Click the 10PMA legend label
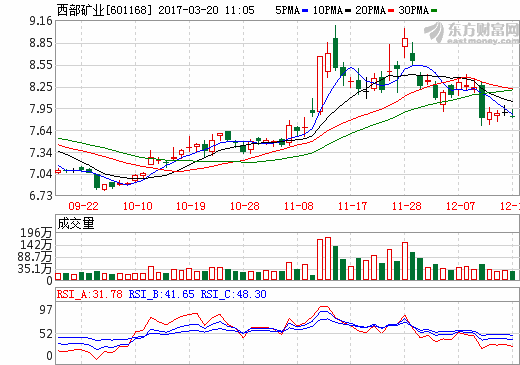Screen dimensions: 520x365 pos(328,10)
